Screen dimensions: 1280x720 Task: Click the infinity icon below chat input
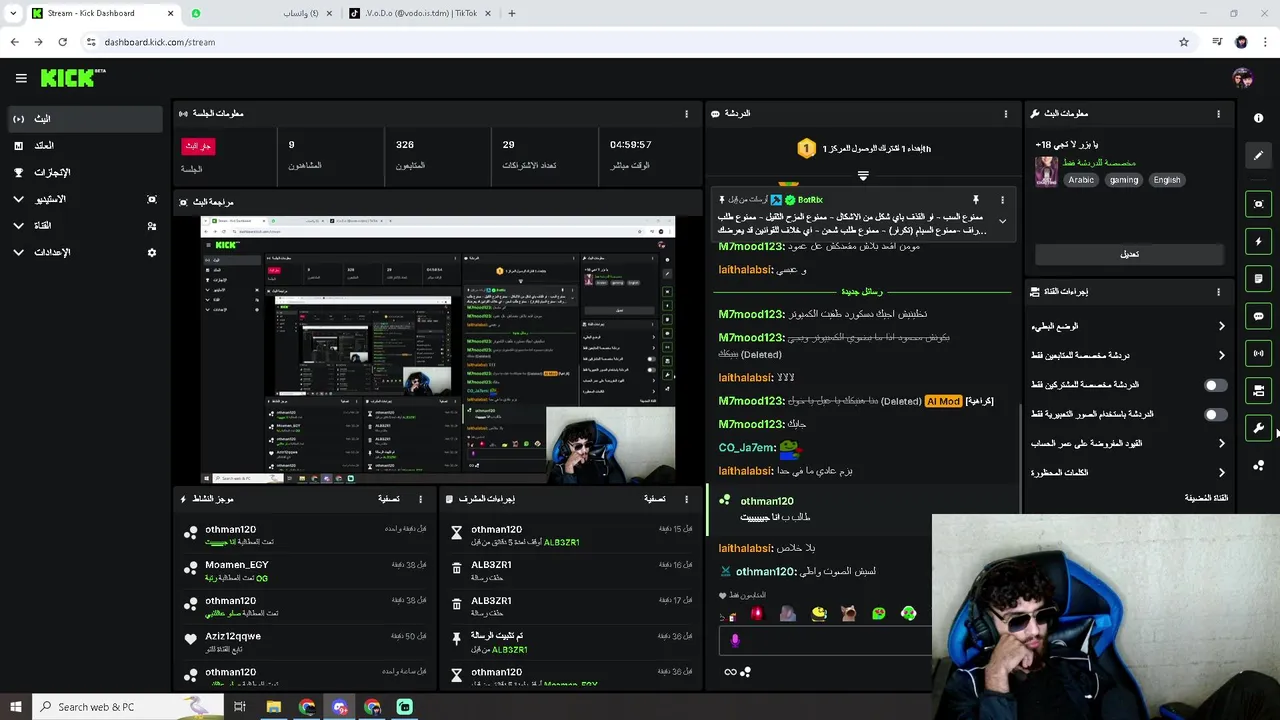(x=730, y=672)
